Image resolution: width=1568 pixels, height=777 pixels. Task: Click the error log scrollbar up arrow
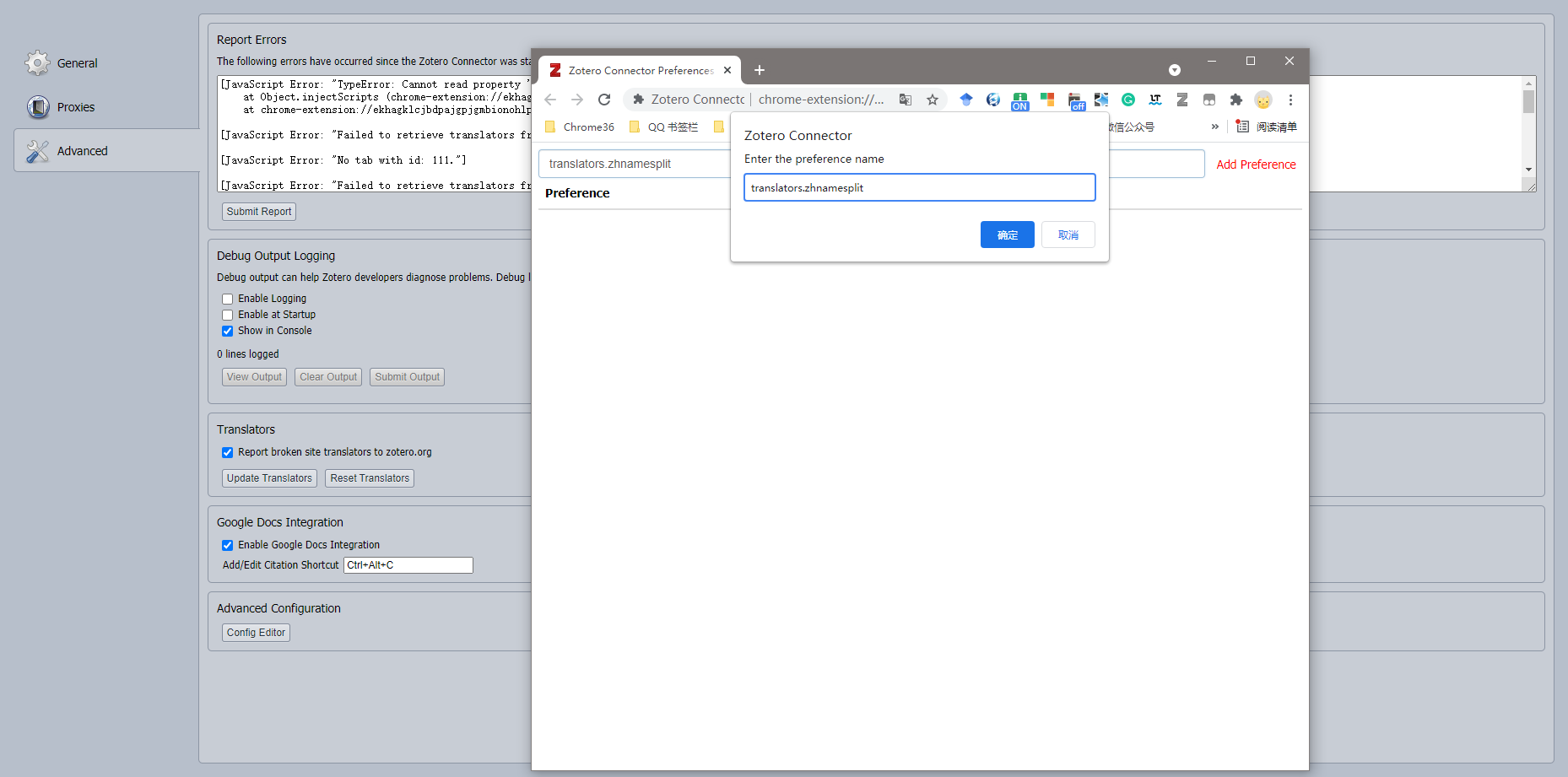(x=1528, y=84)
